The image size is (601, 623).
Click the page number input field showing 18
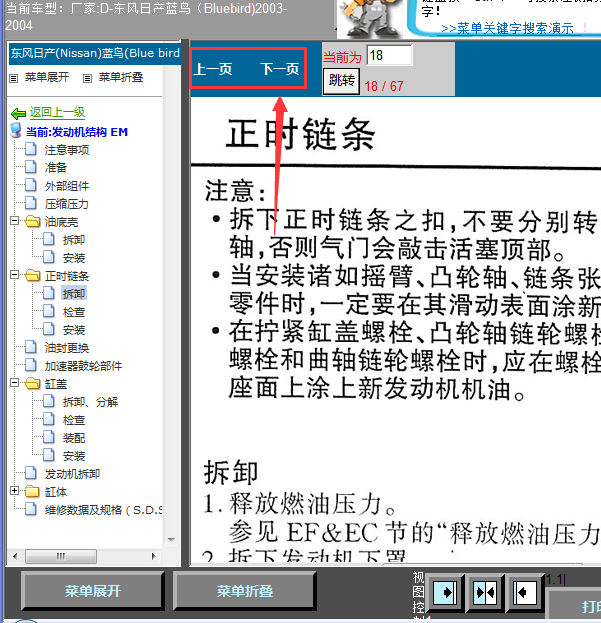pos(390,55)
